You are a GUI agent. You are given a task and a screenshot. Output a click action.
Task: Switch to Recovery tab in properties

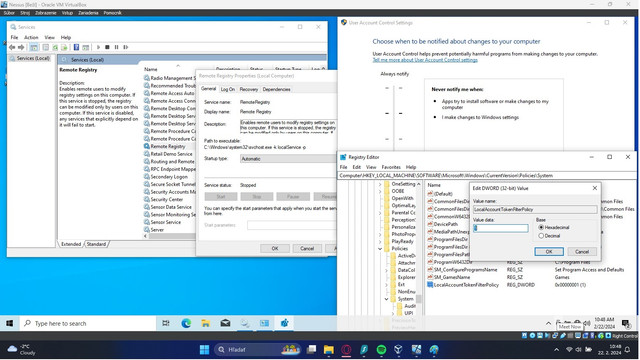(249, 89)
